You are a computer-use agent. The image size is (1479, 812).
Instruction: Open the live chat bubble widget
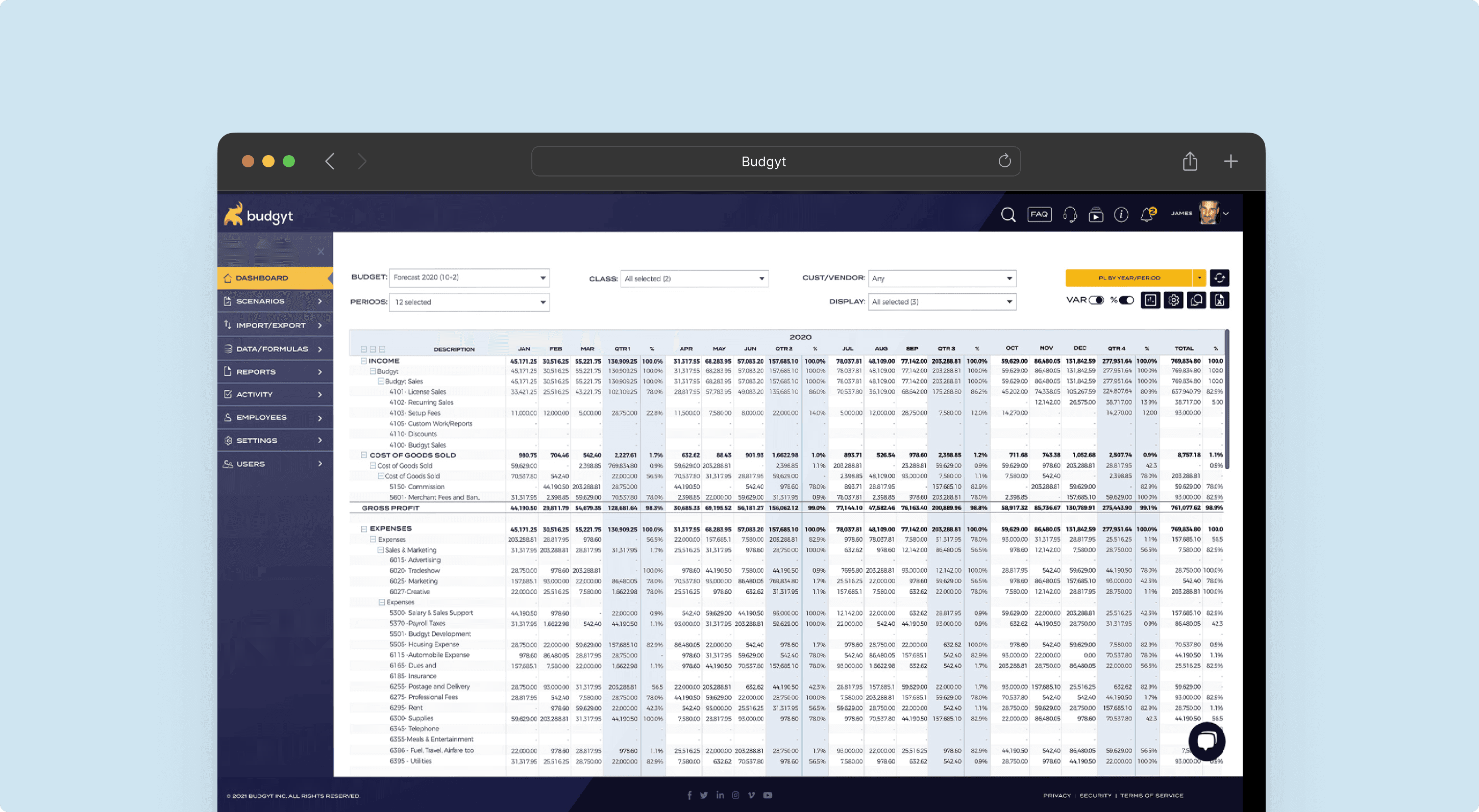coord(1206,742)
